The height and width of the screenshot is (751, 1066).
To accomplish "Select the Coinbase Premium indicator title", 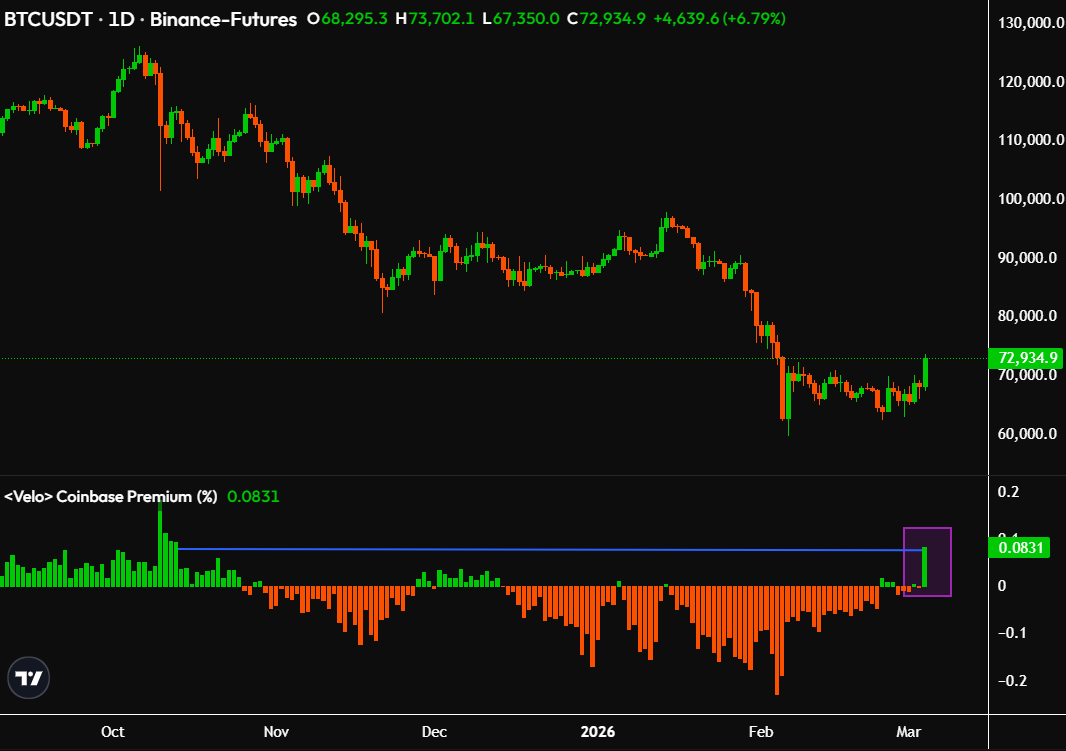I will [x=115, y=494].
